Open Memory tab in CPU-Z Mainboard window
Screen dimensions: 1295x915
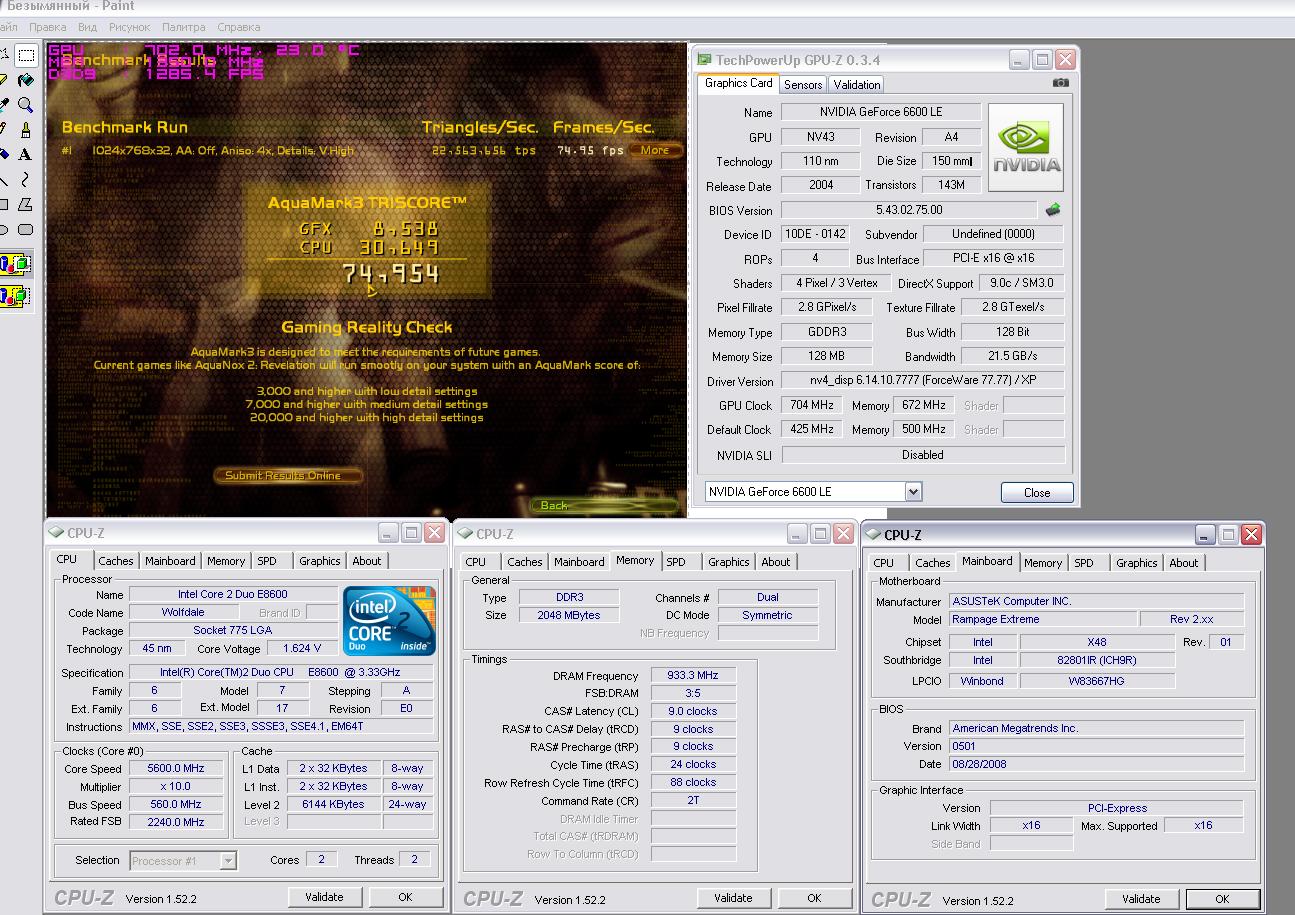tap(1043, 563)
